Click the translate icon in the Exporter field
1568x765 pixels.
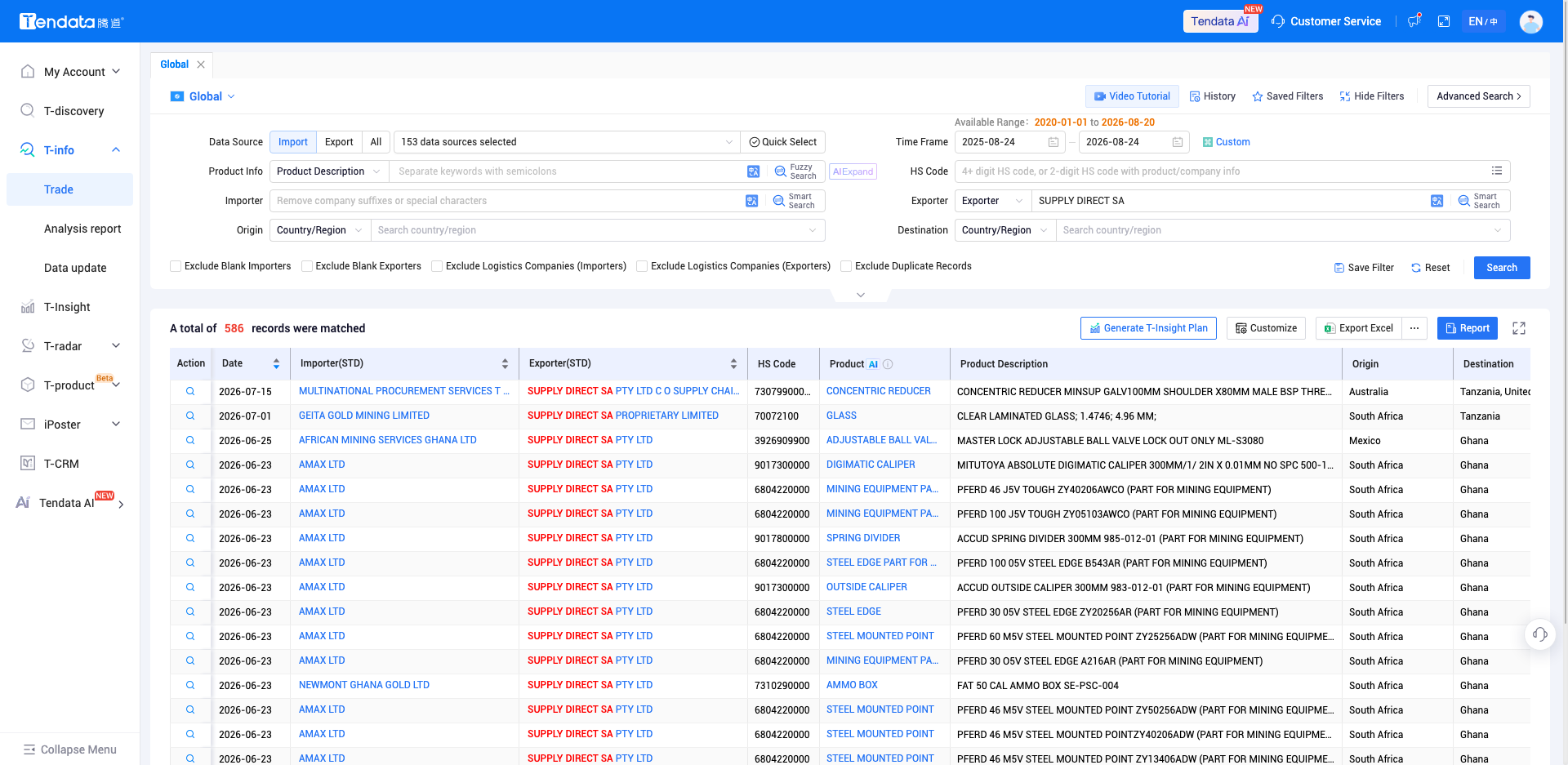pyautogui.click(x=1437, y=201)
